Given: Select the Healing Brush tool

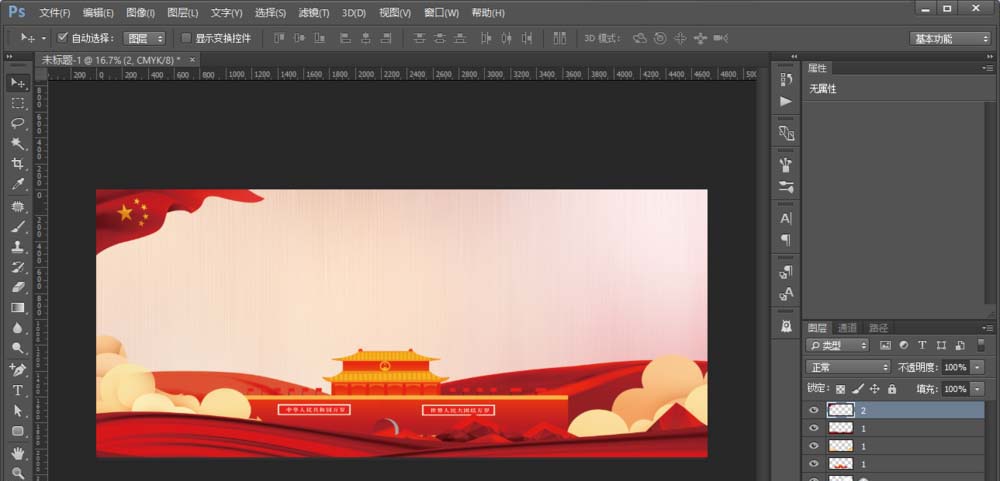Looking at the screenshot, I should coord(18,207).
